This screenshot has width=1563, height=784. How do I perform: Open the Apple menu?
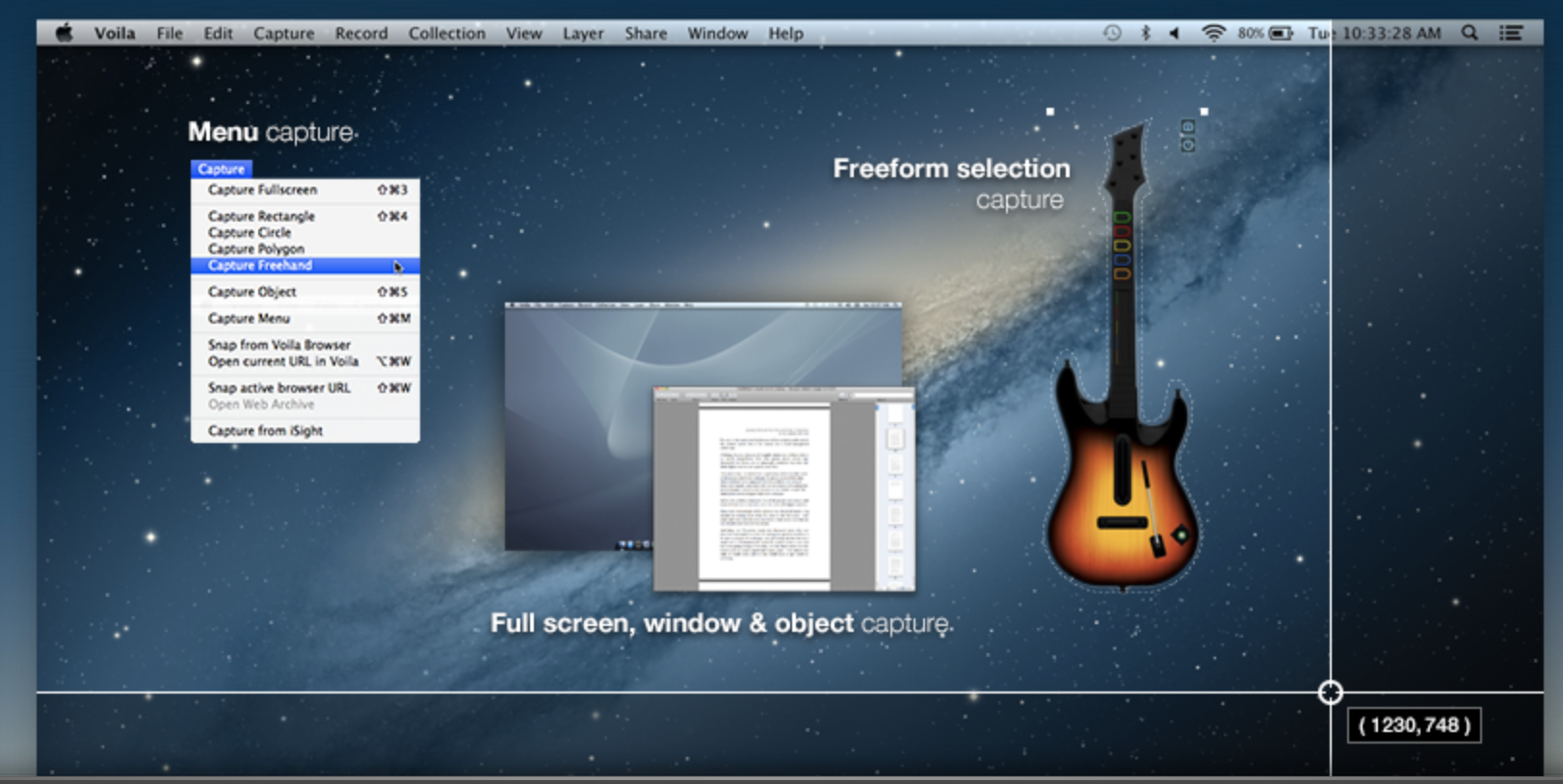[x=65, y=33]
